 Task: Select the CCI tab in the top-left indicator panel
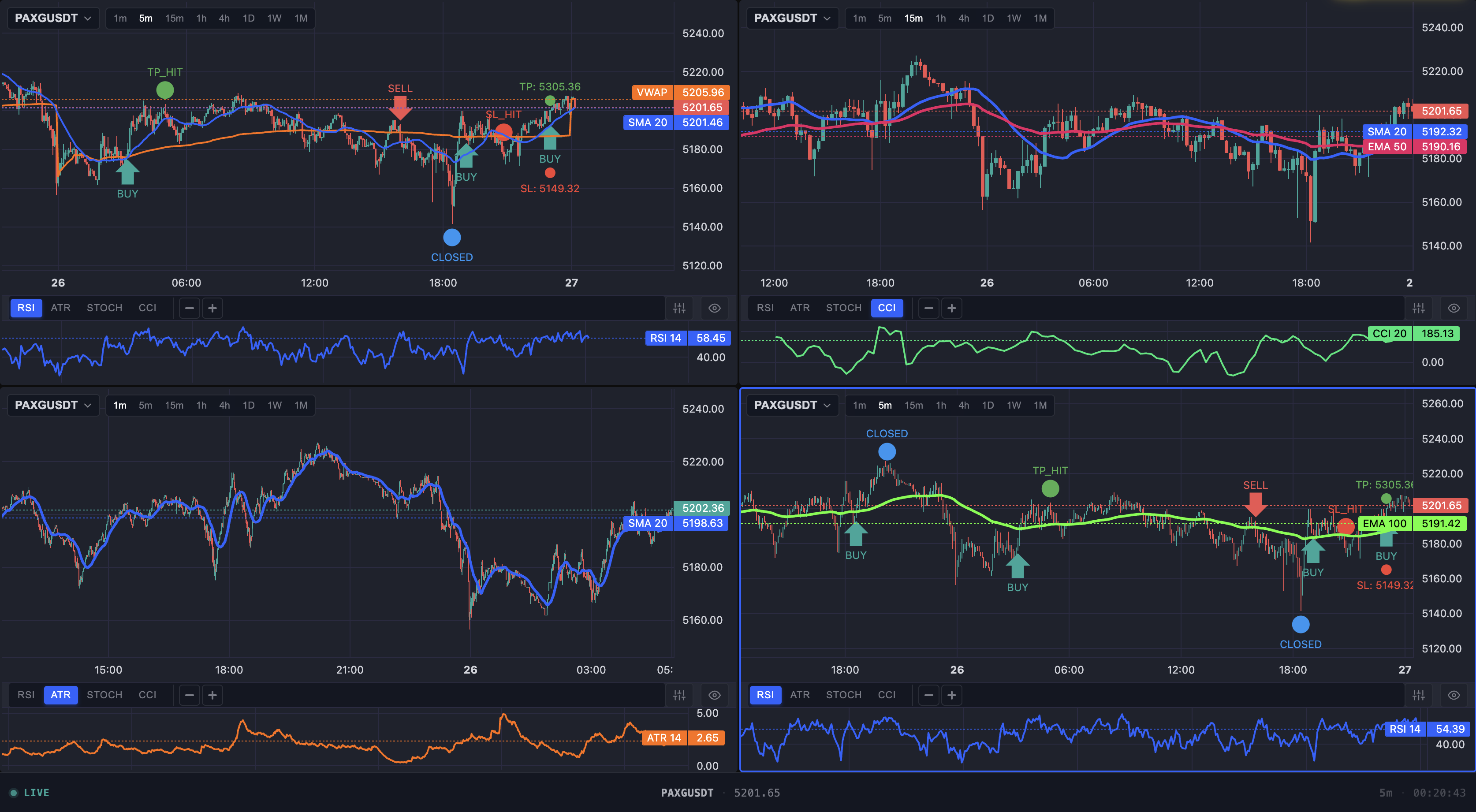coord(147,308)
